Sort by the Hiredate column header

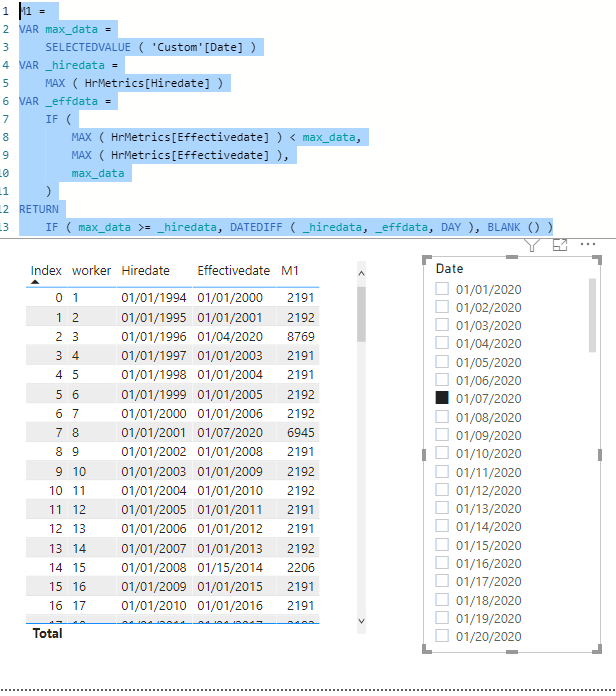(146, 270)
